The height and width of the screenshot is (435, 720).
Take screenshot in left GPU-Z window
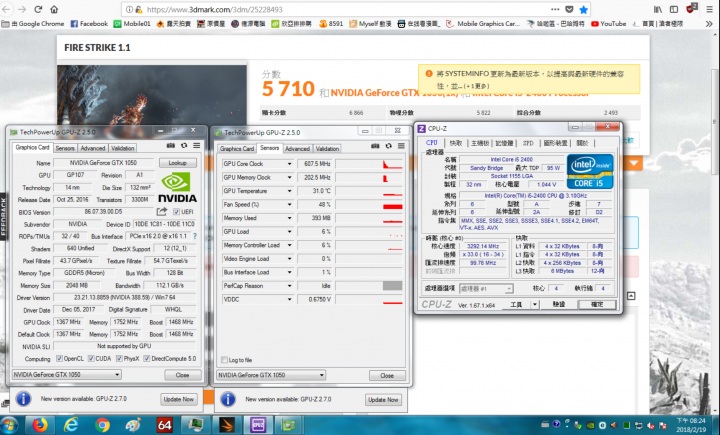pos(171,146)
